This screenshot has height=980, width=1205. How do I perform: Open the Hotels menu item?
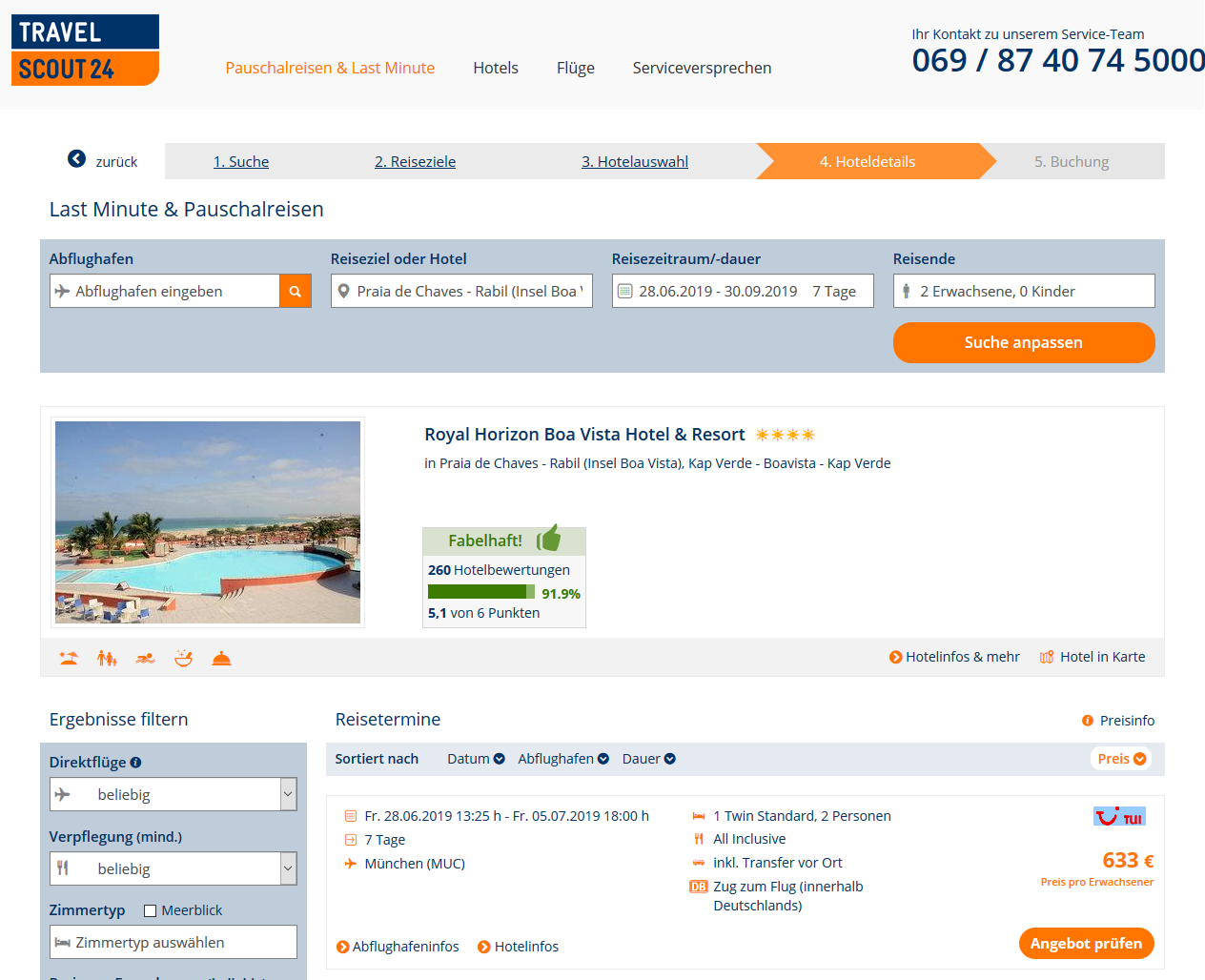496,68
